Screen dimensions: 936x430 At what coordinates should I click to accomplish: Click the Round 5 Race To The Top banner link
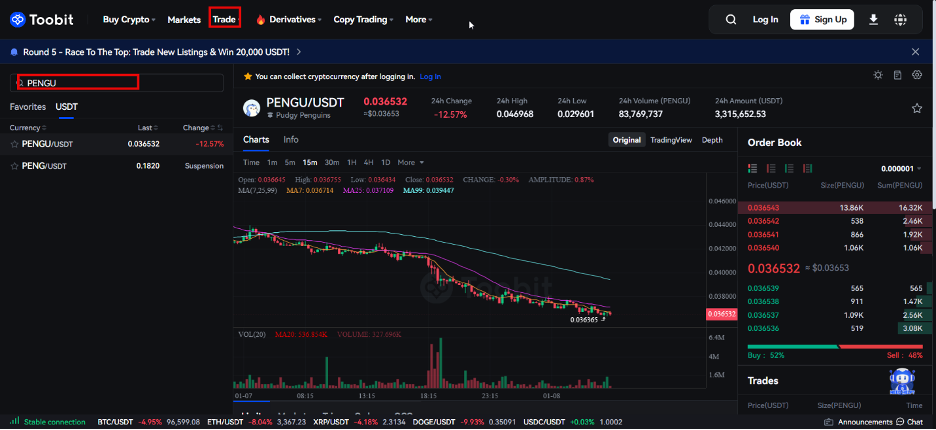(162, 52)
